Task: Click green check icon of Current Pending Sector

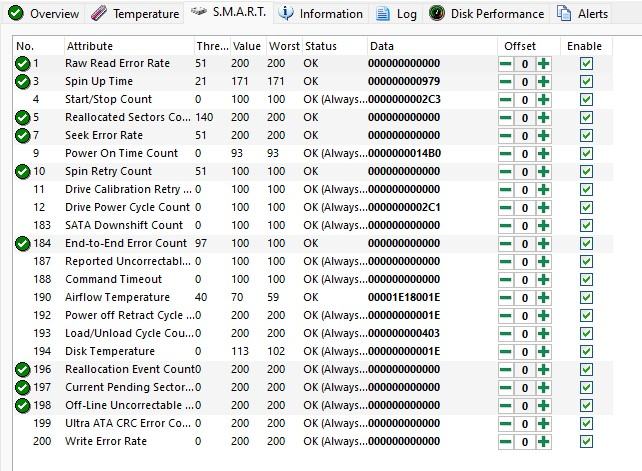Action: point(23,387)
